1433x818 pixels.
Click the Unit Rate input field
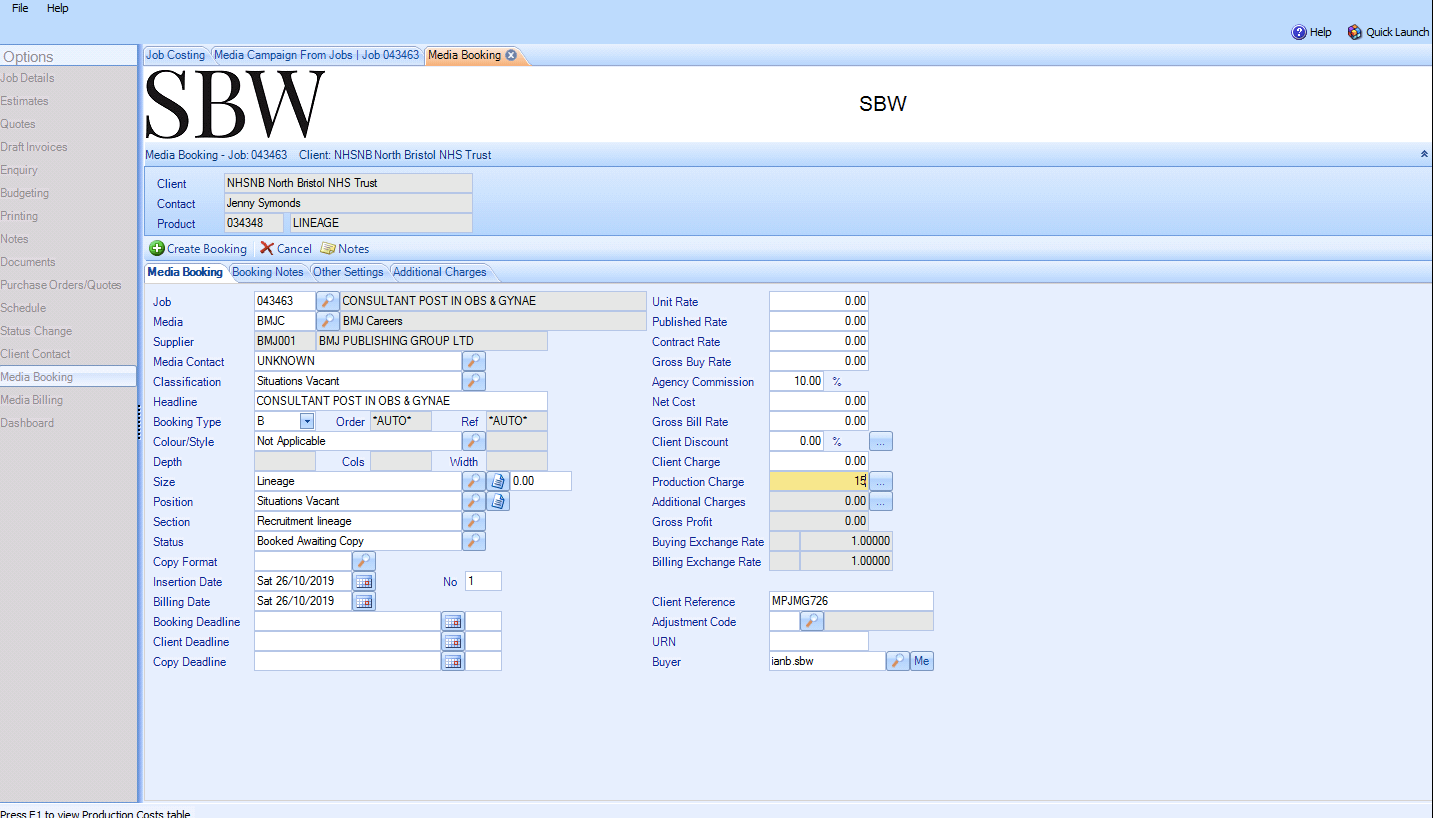[819, 301]
